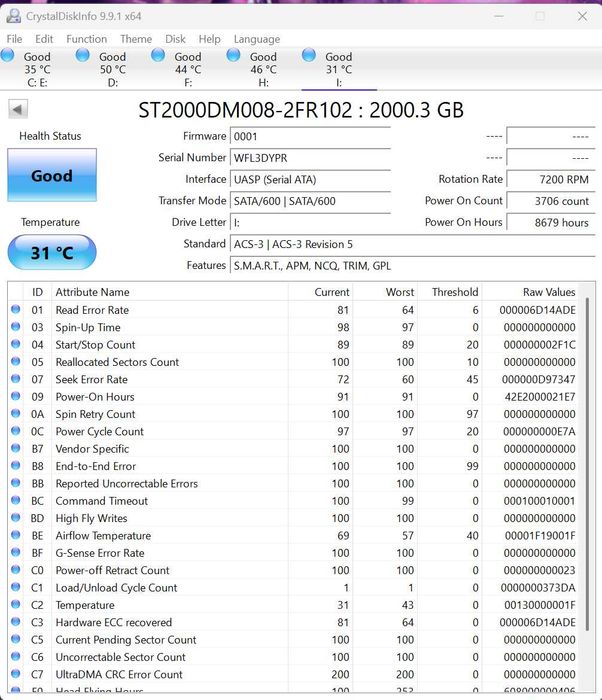Click the Good health status button

click(52, 175)
